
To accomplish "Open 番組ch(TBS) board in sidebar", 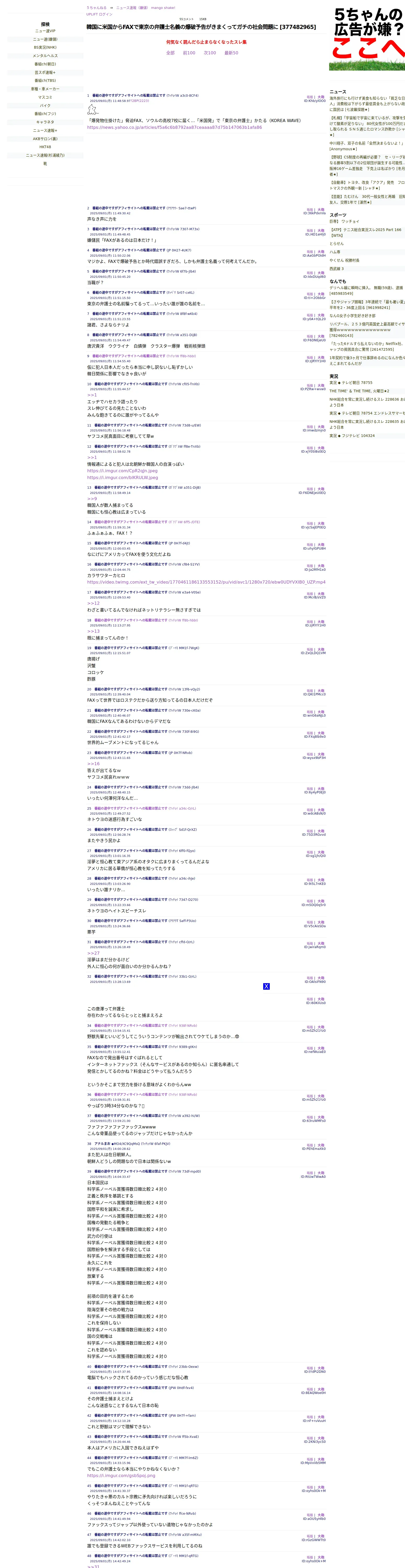I will (45, 80).
